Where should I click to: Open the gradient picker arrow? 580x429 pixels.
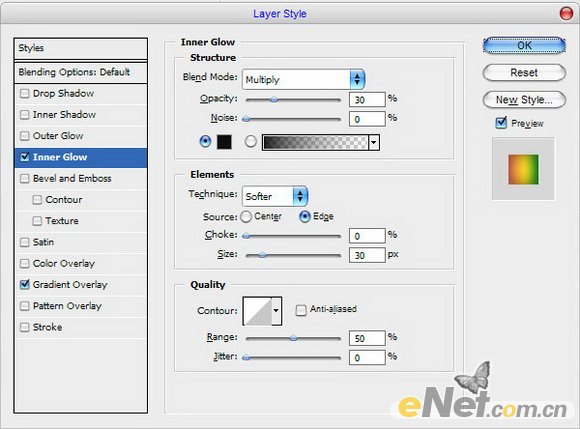pyautogui.click(x=374, y=142)
